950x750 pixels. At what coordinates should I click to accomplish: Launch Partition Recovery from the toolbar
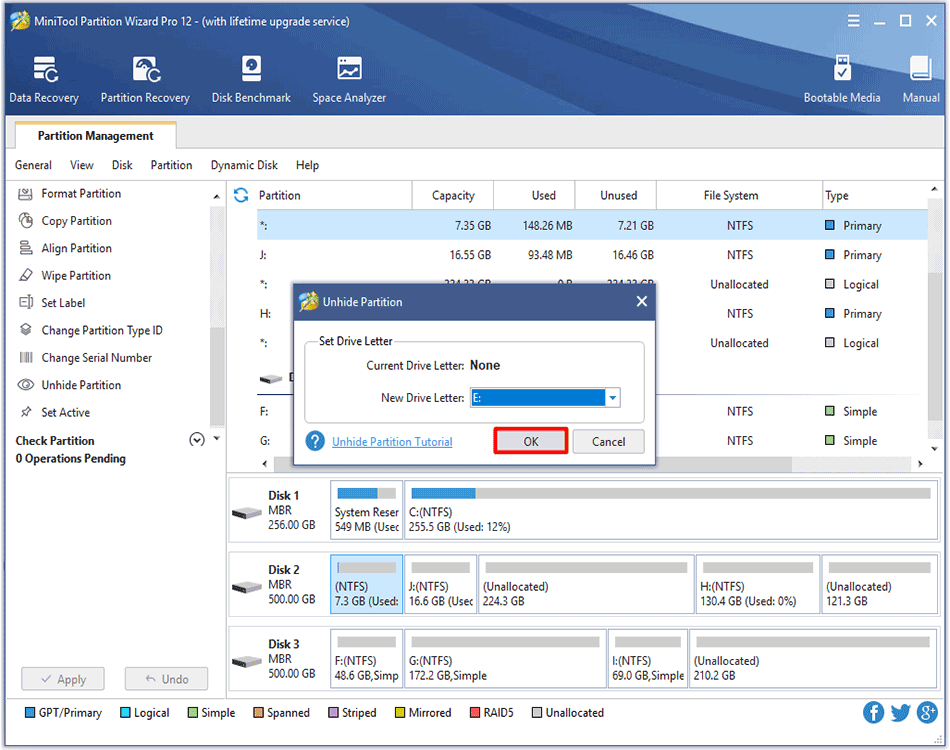tap(145, 79)
